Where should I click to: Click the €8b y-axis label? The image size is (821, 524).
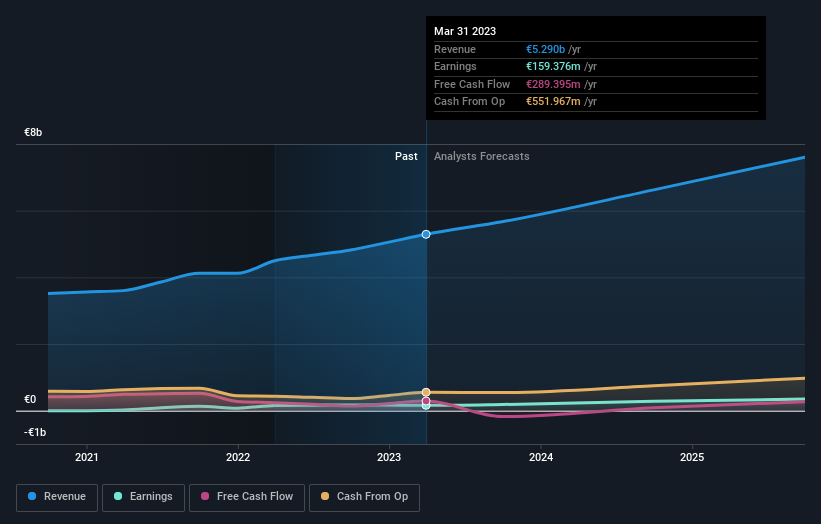(x=33, y=132)
